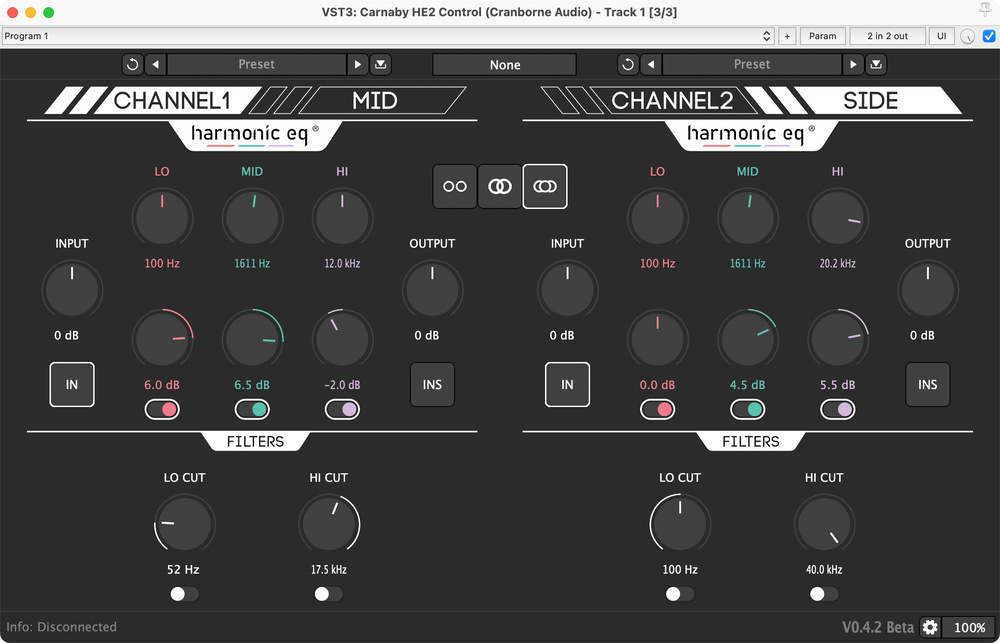Open the Program 1 dropdown
Viewport: 1000px width, 643px height.
pos(388,36)
